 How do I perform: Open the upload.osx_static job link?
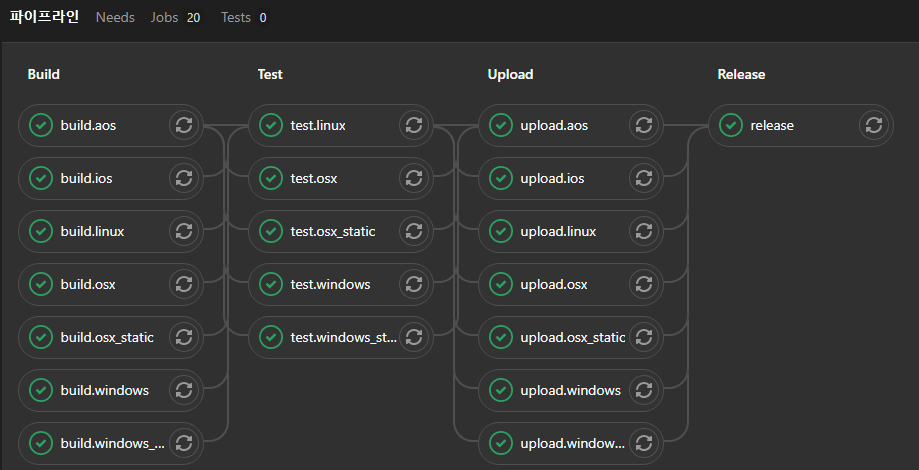pos(573,337)
